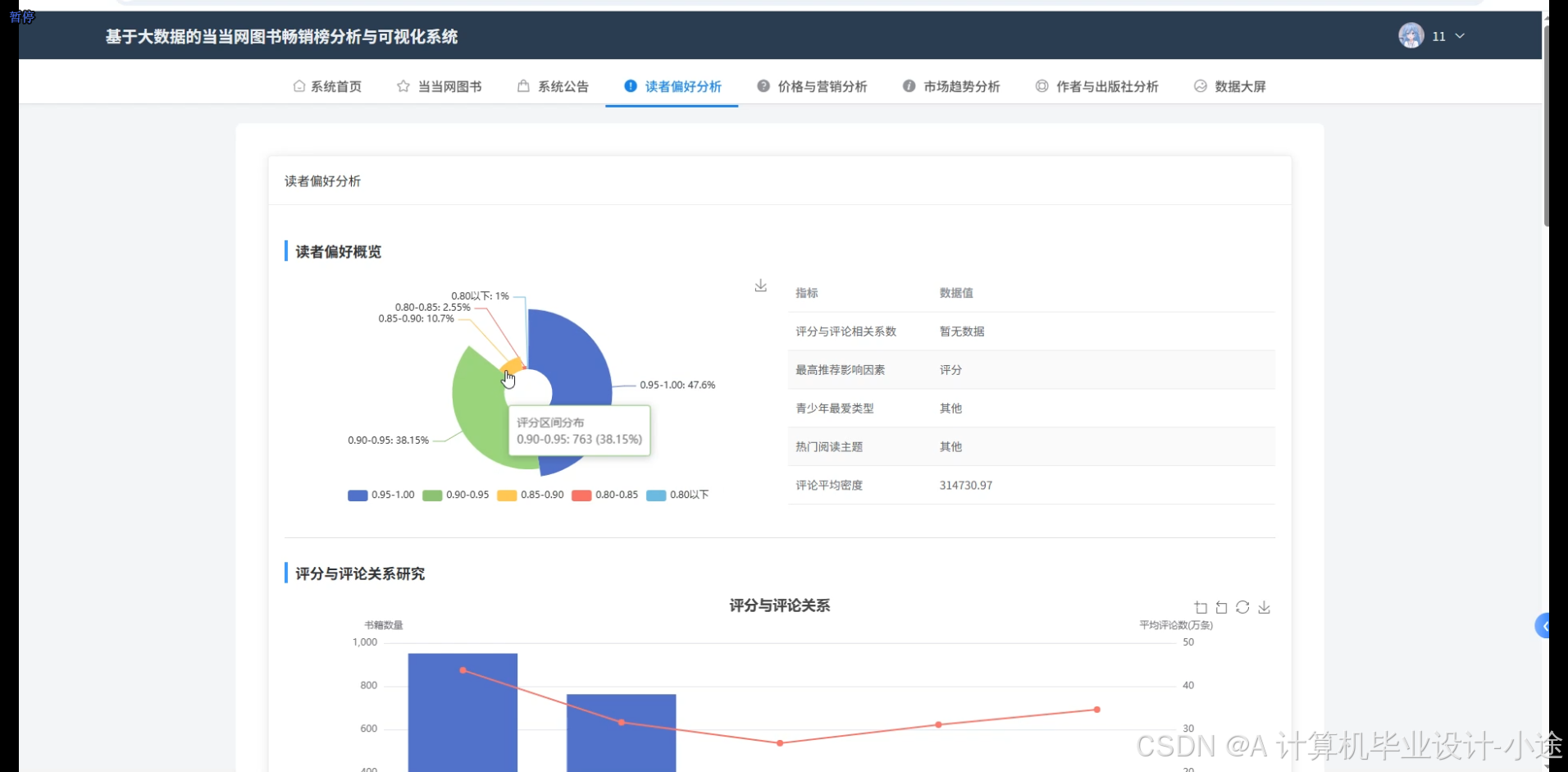The height and width of the screenshot is (772, 1568).
Task: Toggle the 0.95-1.00 legend item
Action: coord(381,495)
